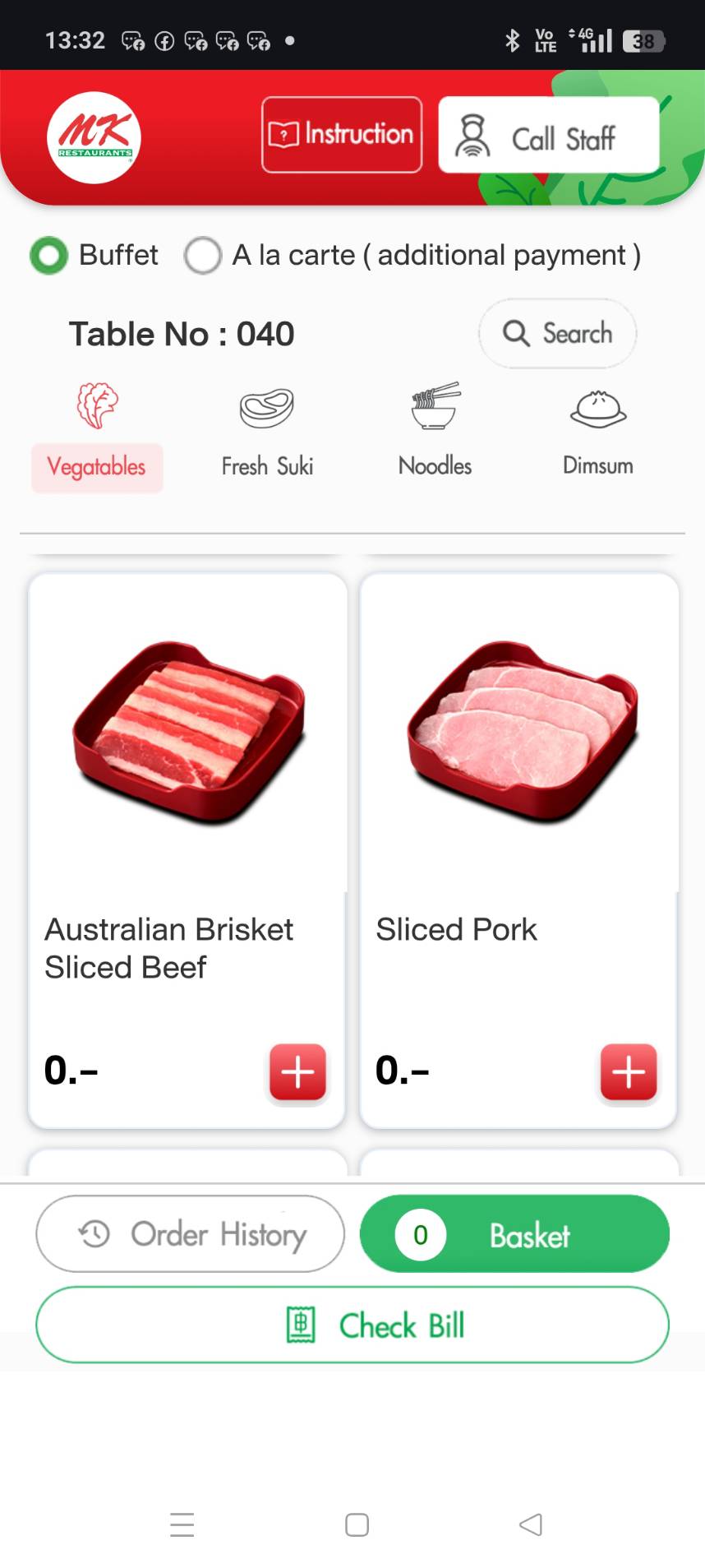Open Sliced Pork product photo
Screen dimensions: 705x1568
(521, 732)
